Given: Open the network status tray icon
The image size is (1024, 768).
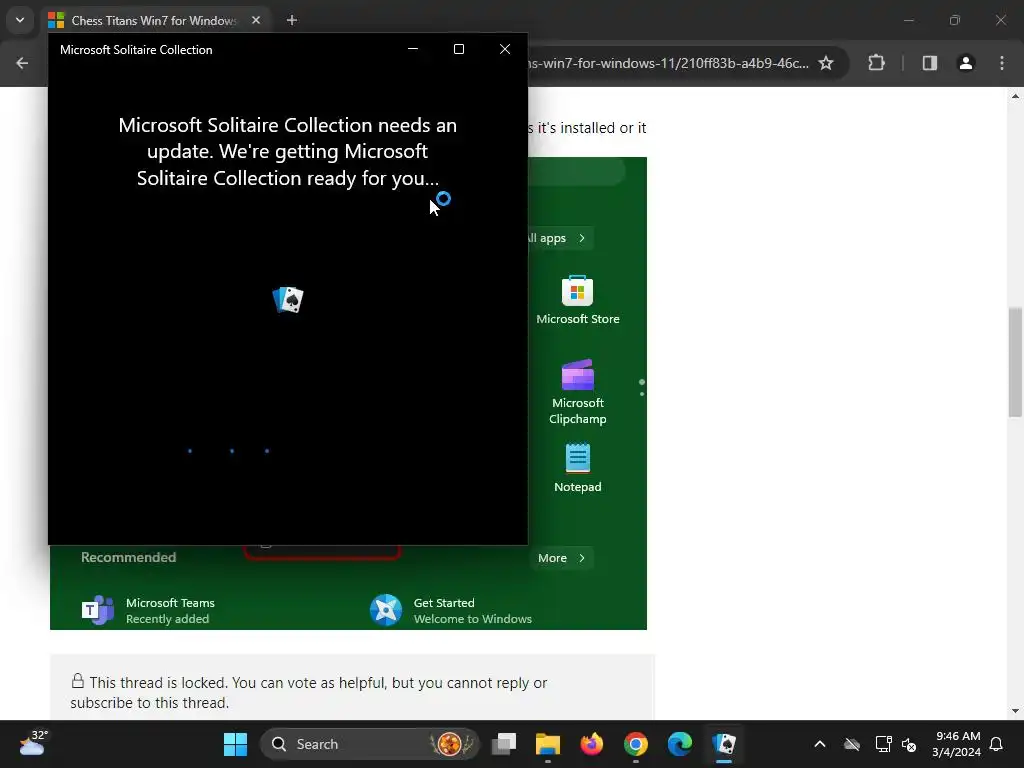Looking at the screenshot, I should tap(883, 744).
